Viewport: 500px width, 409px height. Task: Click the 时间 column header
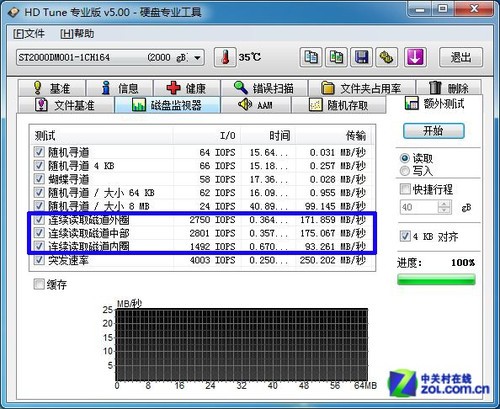[x=268, y=135]
